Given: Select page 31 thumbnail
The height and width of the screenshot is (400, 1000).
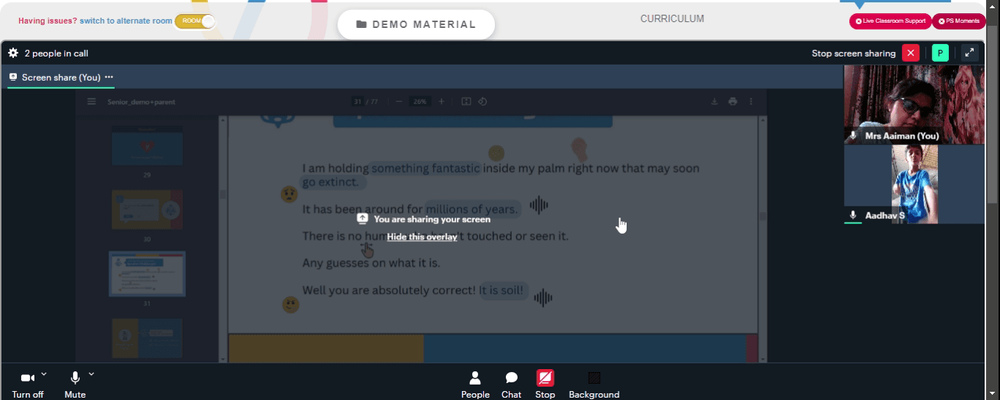Looking at the screenshot, I should click(x=147, y=274).
